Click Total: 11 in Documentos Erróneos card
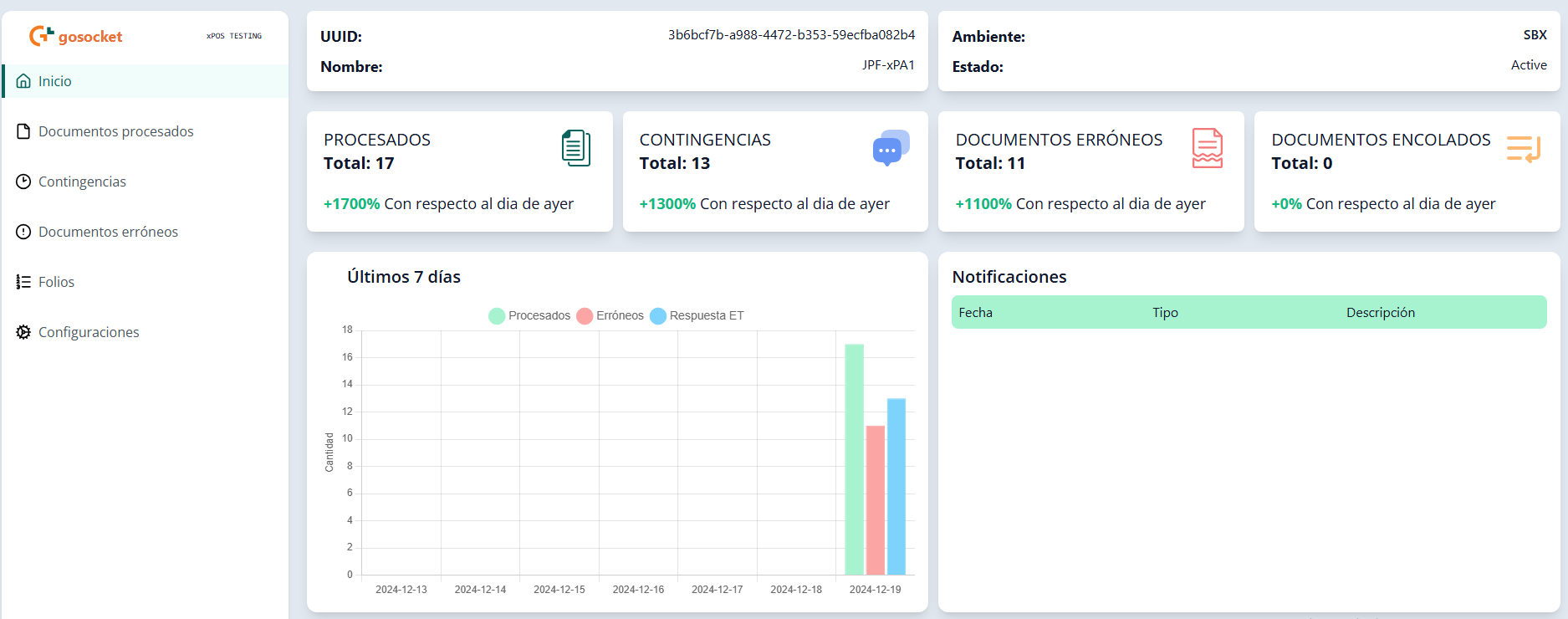Screen dimensions: 1568x619 (990, 163)
